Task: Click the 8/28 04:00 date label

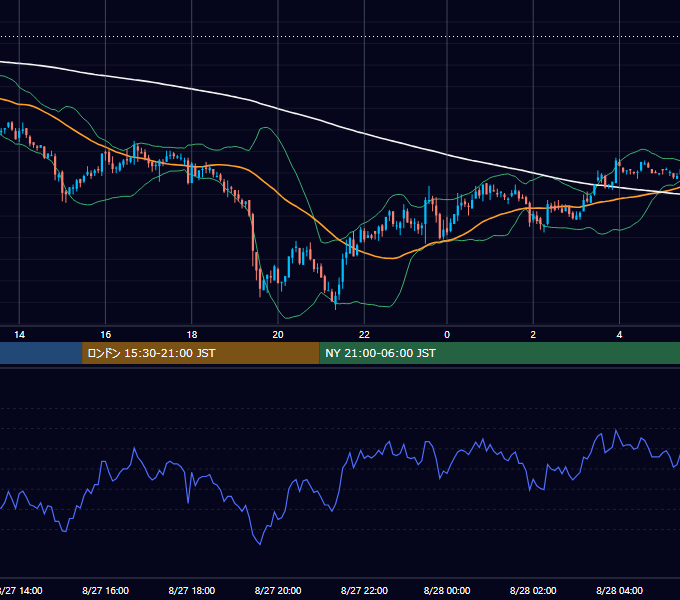Action: tap(619, 590)
